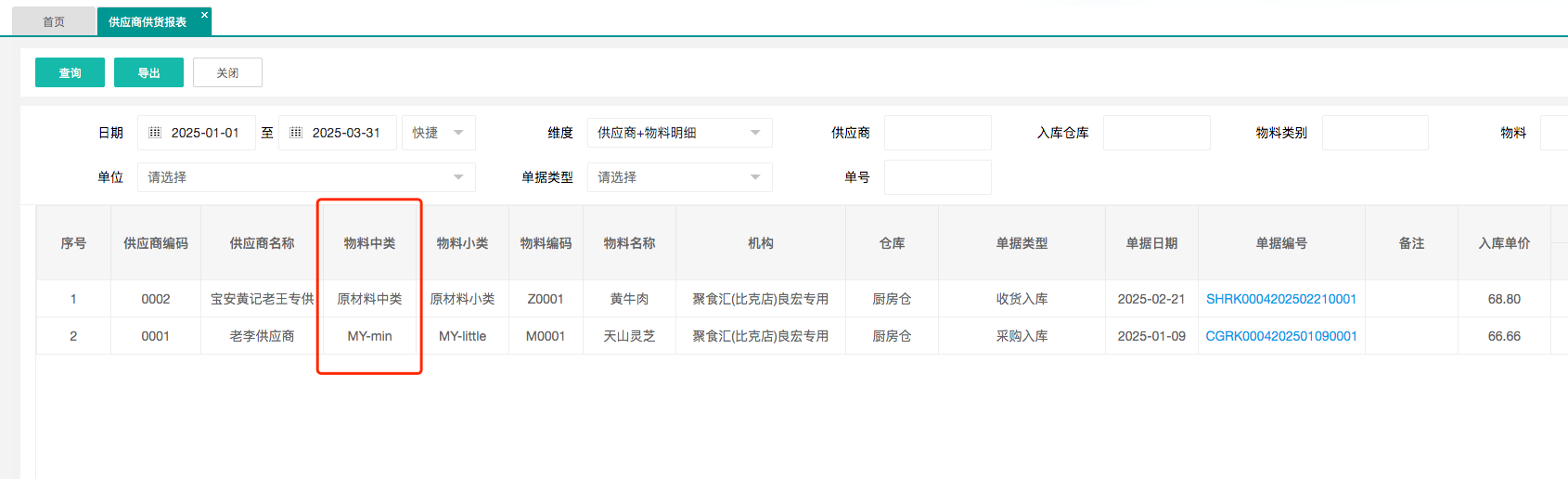The image size is (1568, 479).
Task: Click the 入库仓库 input field
Action: point(1156,133)
